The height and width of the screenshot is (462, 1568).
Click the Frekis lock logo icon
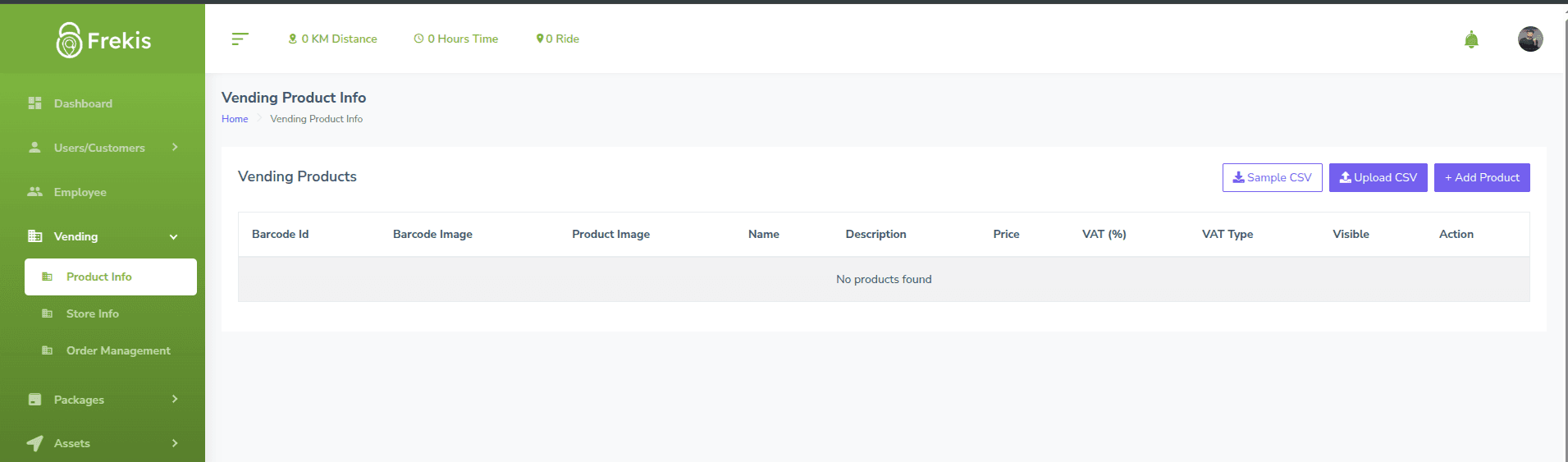pyautogui.click(x=69, y=40)
